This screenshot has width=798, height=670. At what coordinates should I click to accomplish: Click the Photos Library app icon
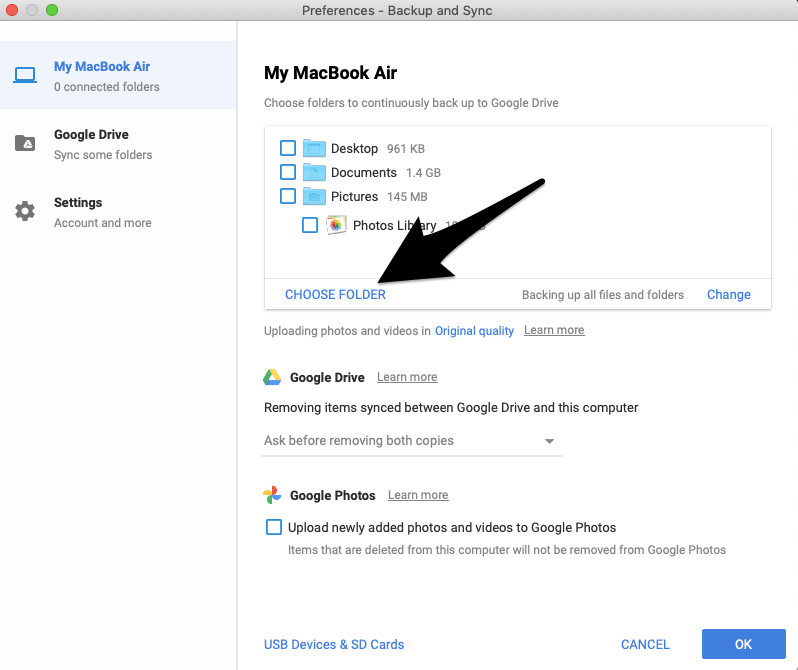pos(336,225)
